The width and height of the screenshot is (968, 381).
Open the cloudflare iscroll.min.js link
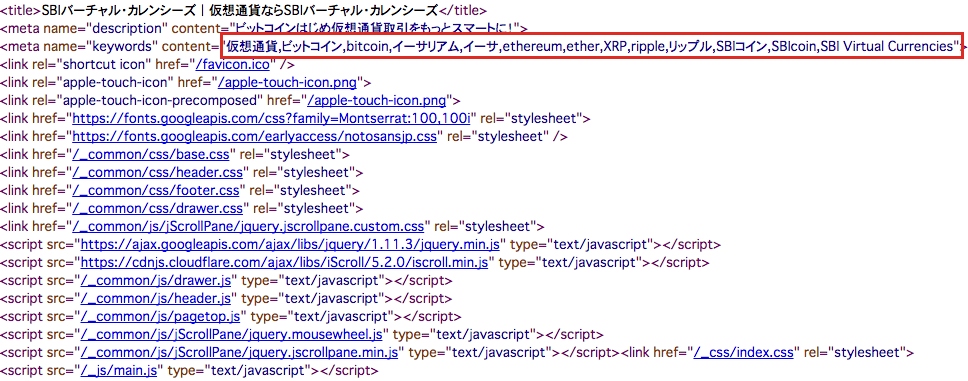click(x=285, y=262)
